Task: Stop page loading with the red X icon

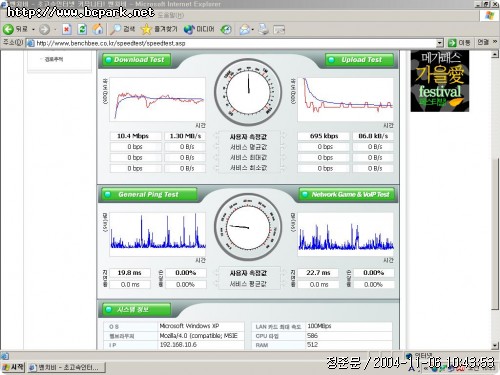Action: [x=67, y=29]
